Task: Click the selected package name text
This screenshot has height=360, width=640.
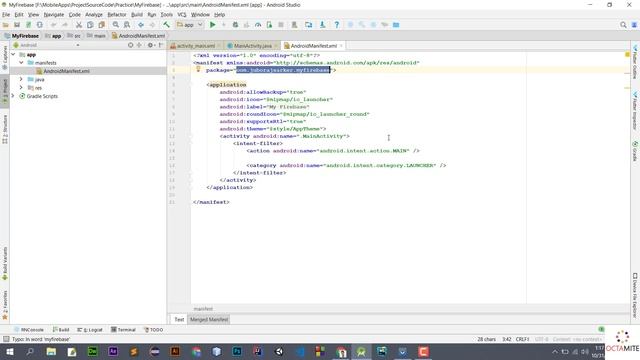Action: pos(283,70)
